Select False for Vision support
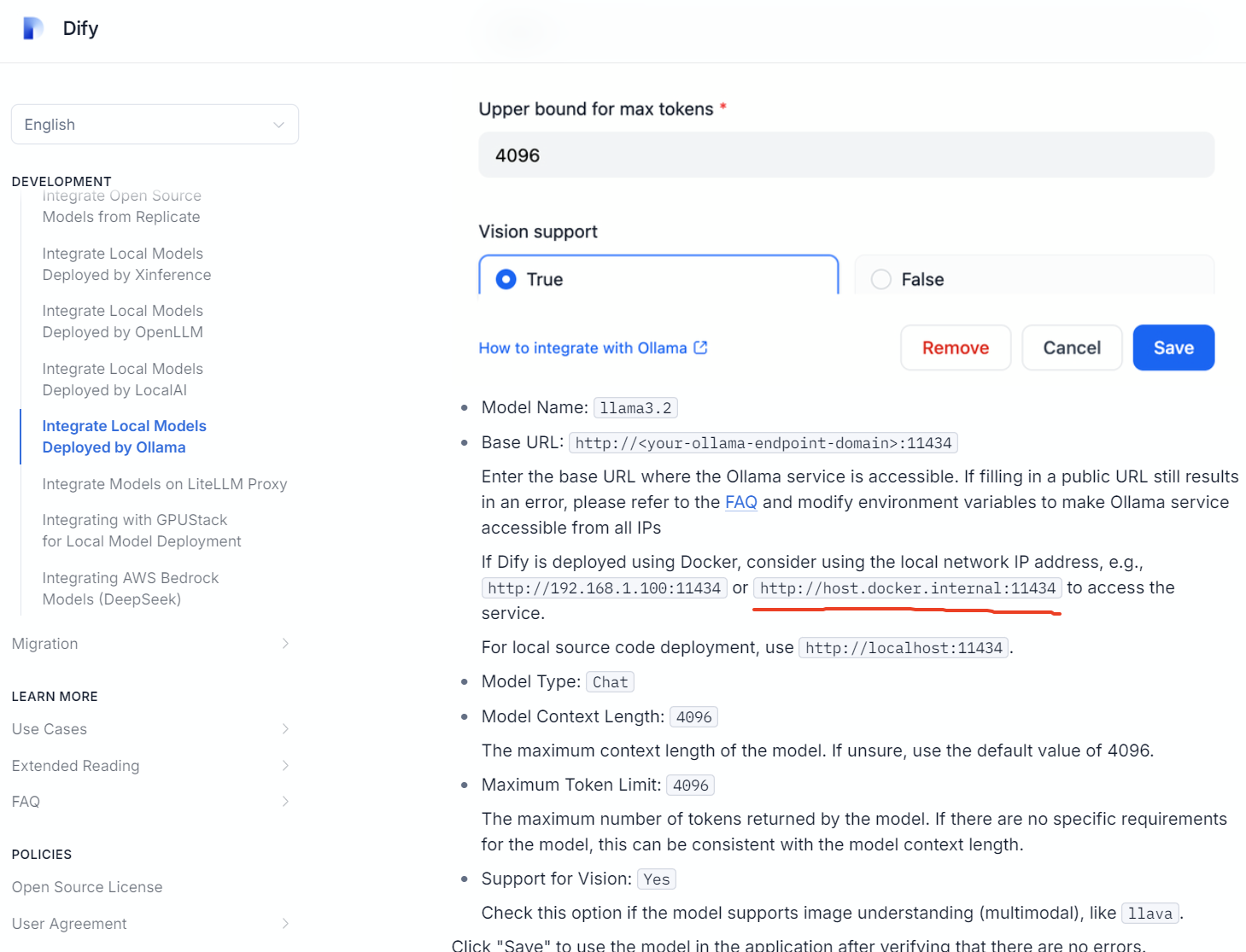The width and height of the screenshot is (1246, 952). tap(881, 279)
